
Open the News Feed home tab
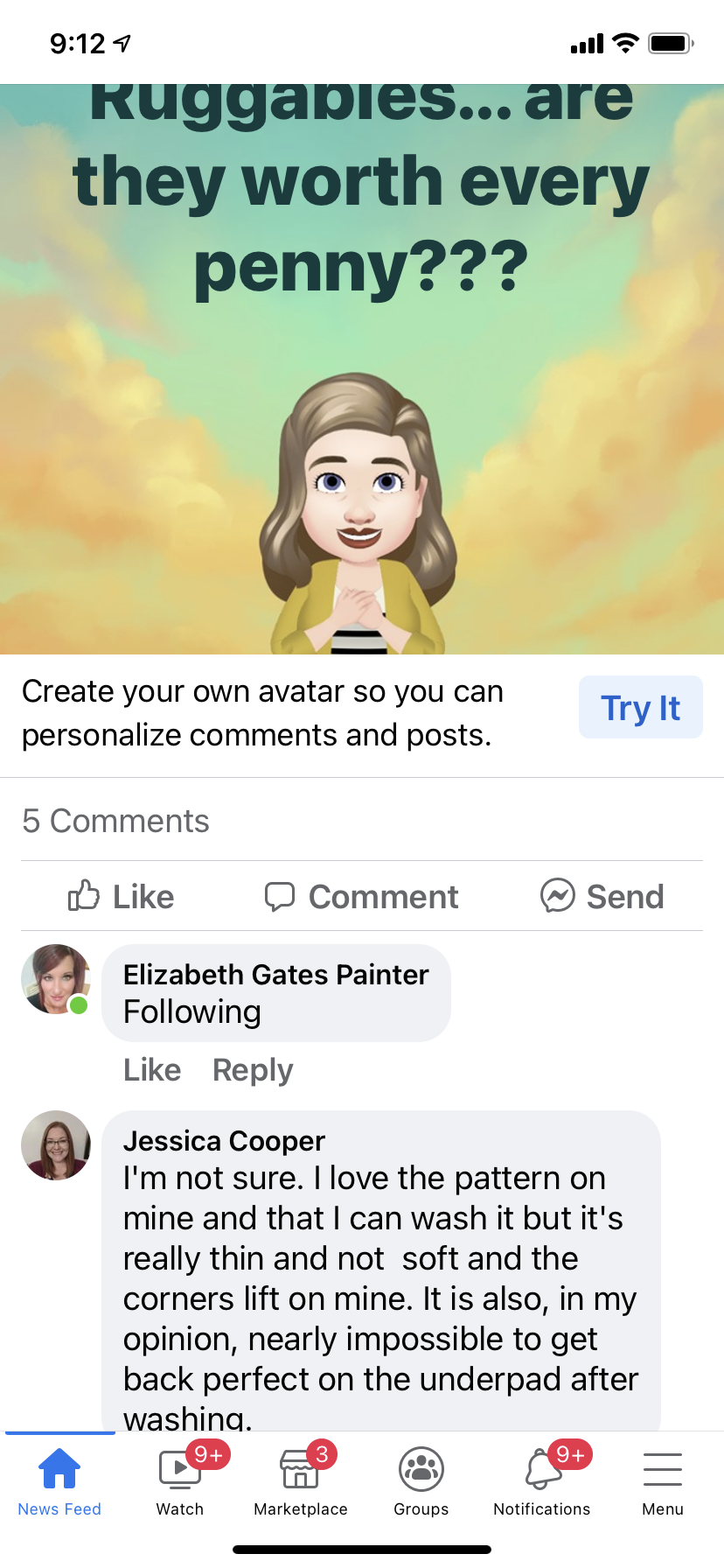59,1480
